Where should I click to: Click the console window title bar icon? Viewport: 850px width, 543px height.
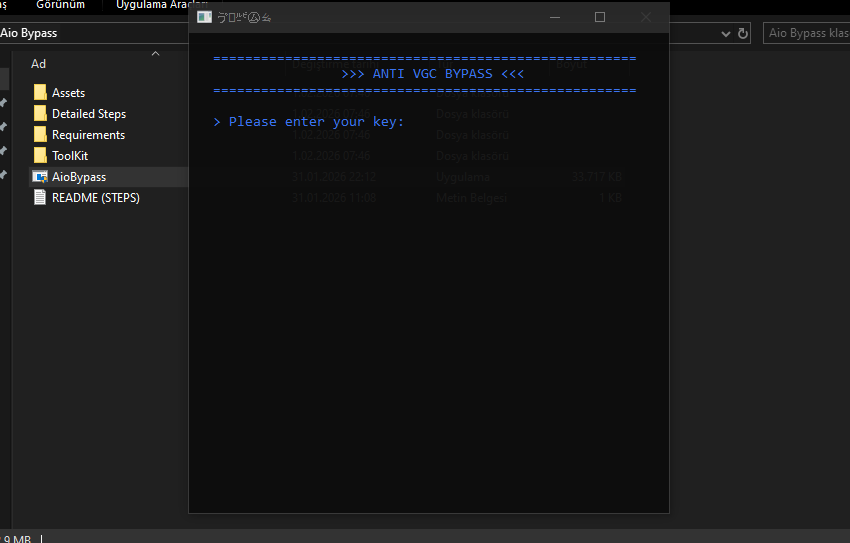pyautogui.click(x=204, y=17)
